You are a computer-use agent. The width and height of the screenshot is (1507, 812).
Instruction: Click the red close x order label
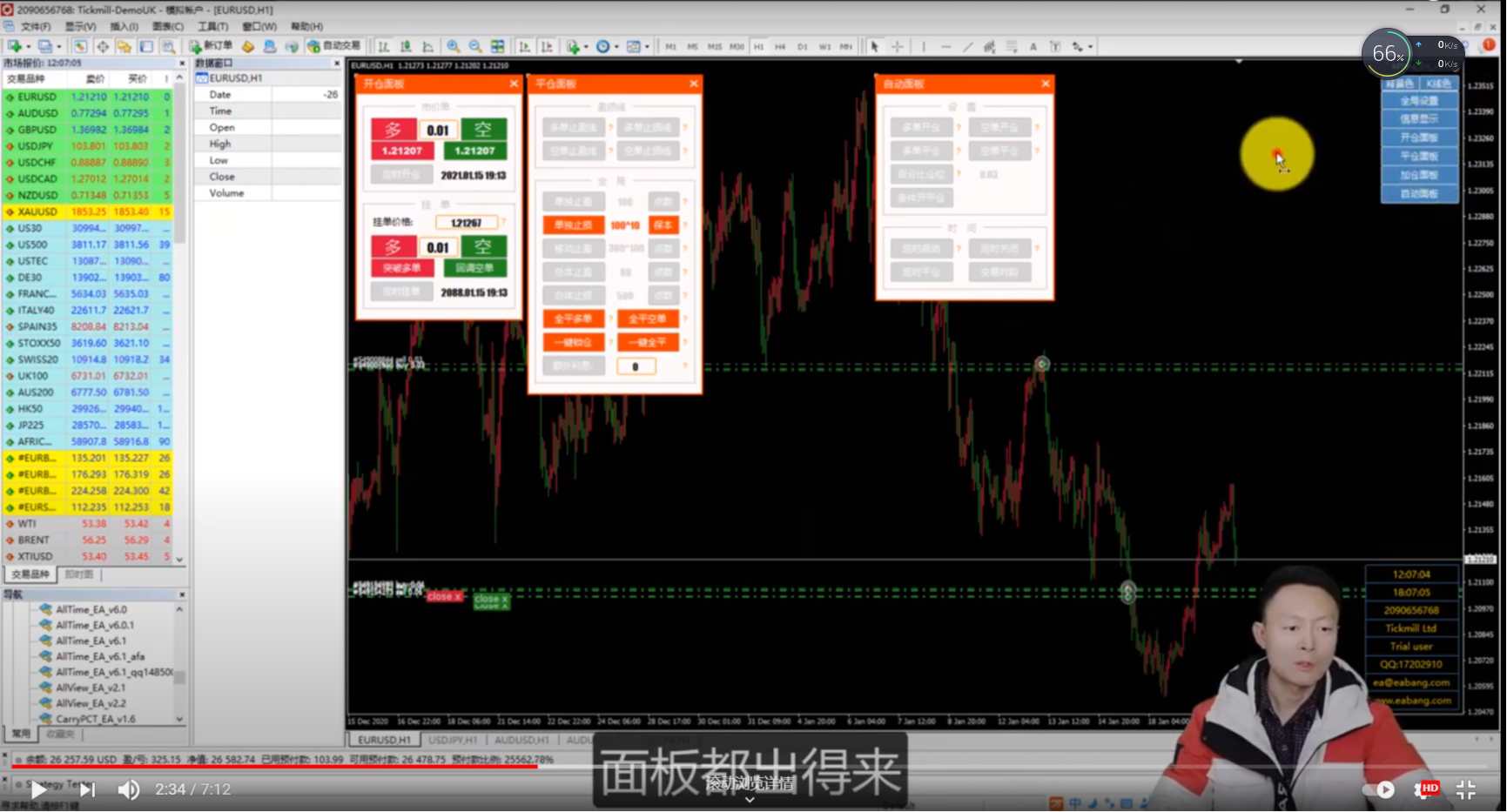(444, 596)
